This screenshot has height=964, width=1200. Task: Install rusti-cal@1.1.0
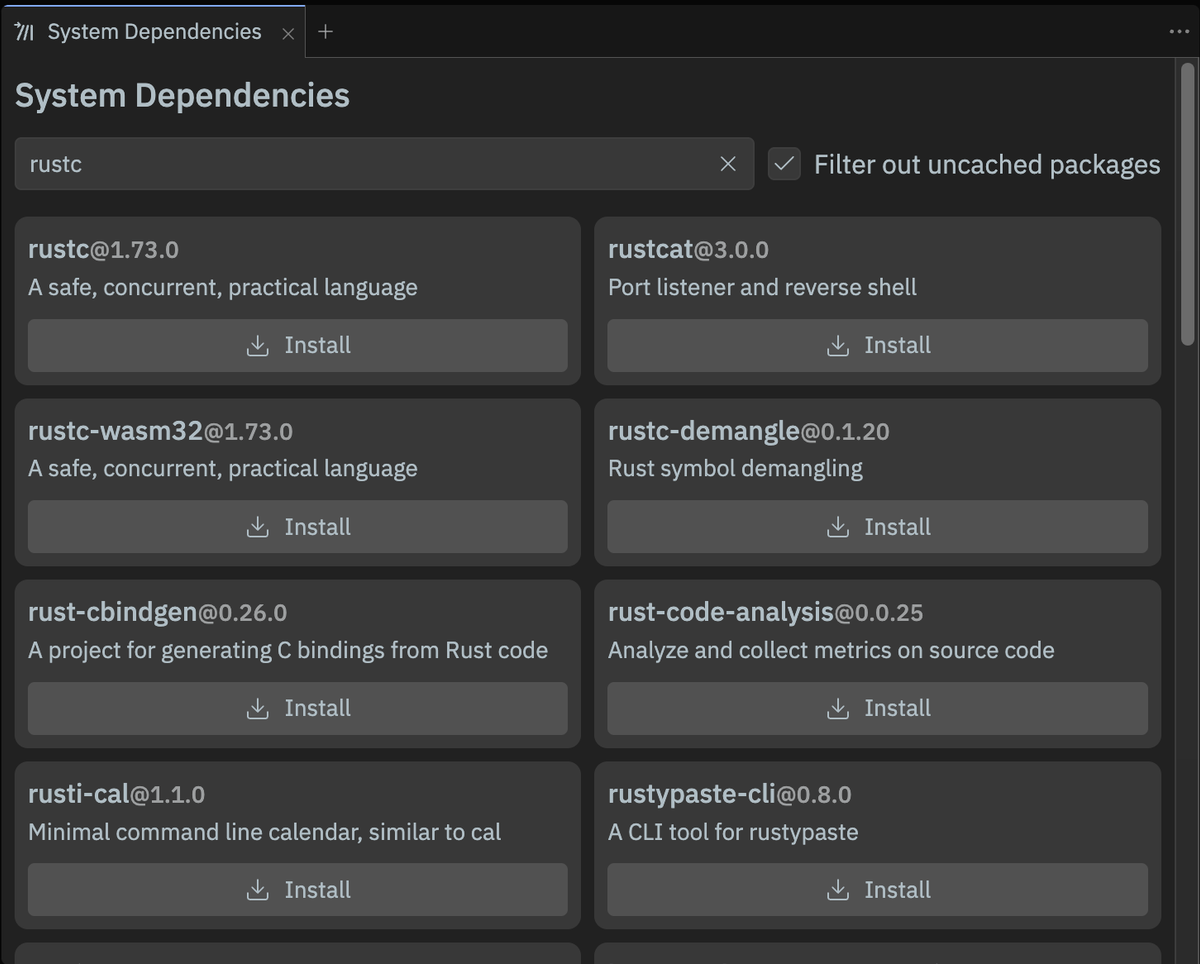(297, 889)
